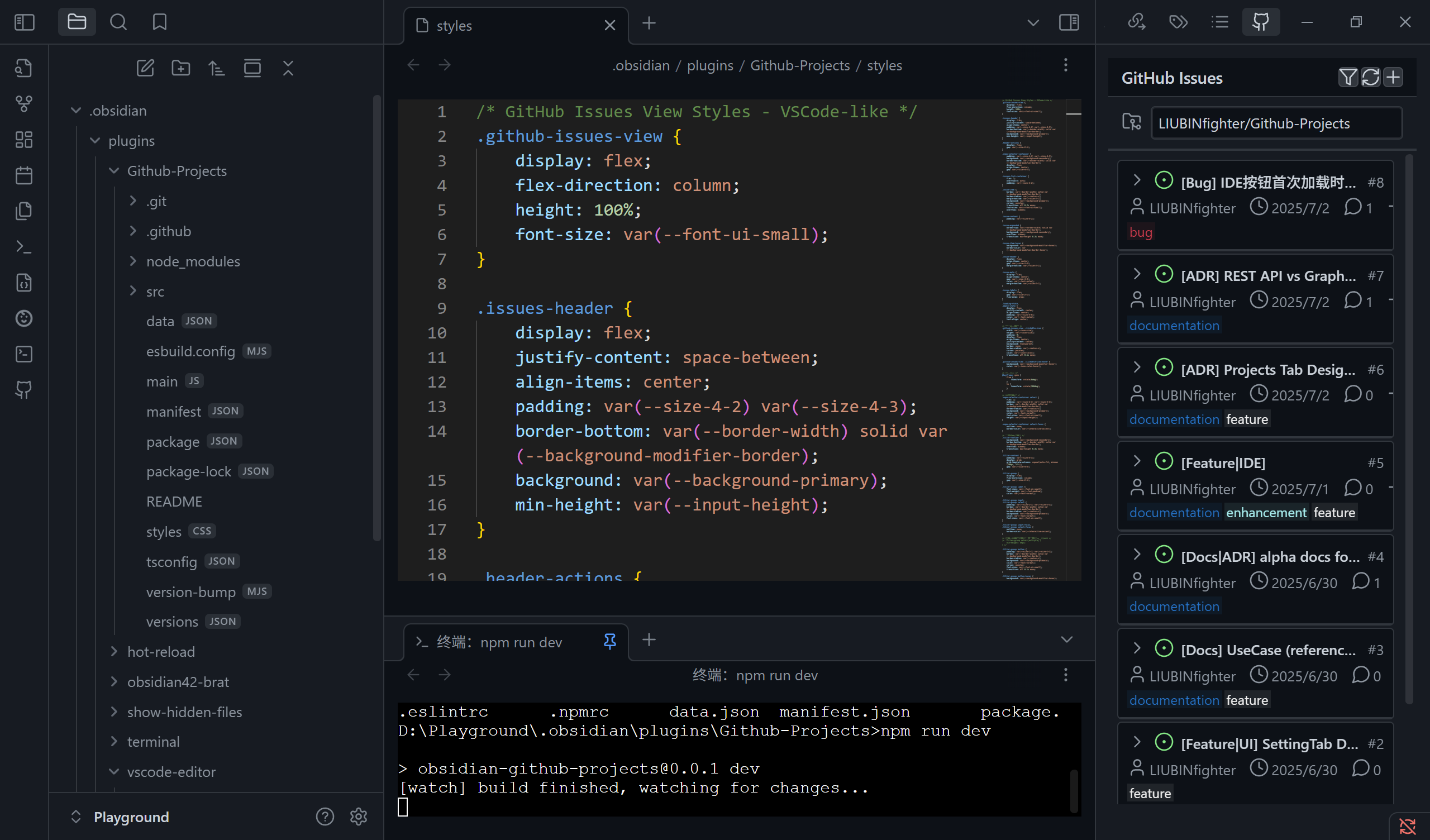Viewport: 1430px width, 840px height.
Task: Collapse the Github-Projects folder
Action: point(114,171)
